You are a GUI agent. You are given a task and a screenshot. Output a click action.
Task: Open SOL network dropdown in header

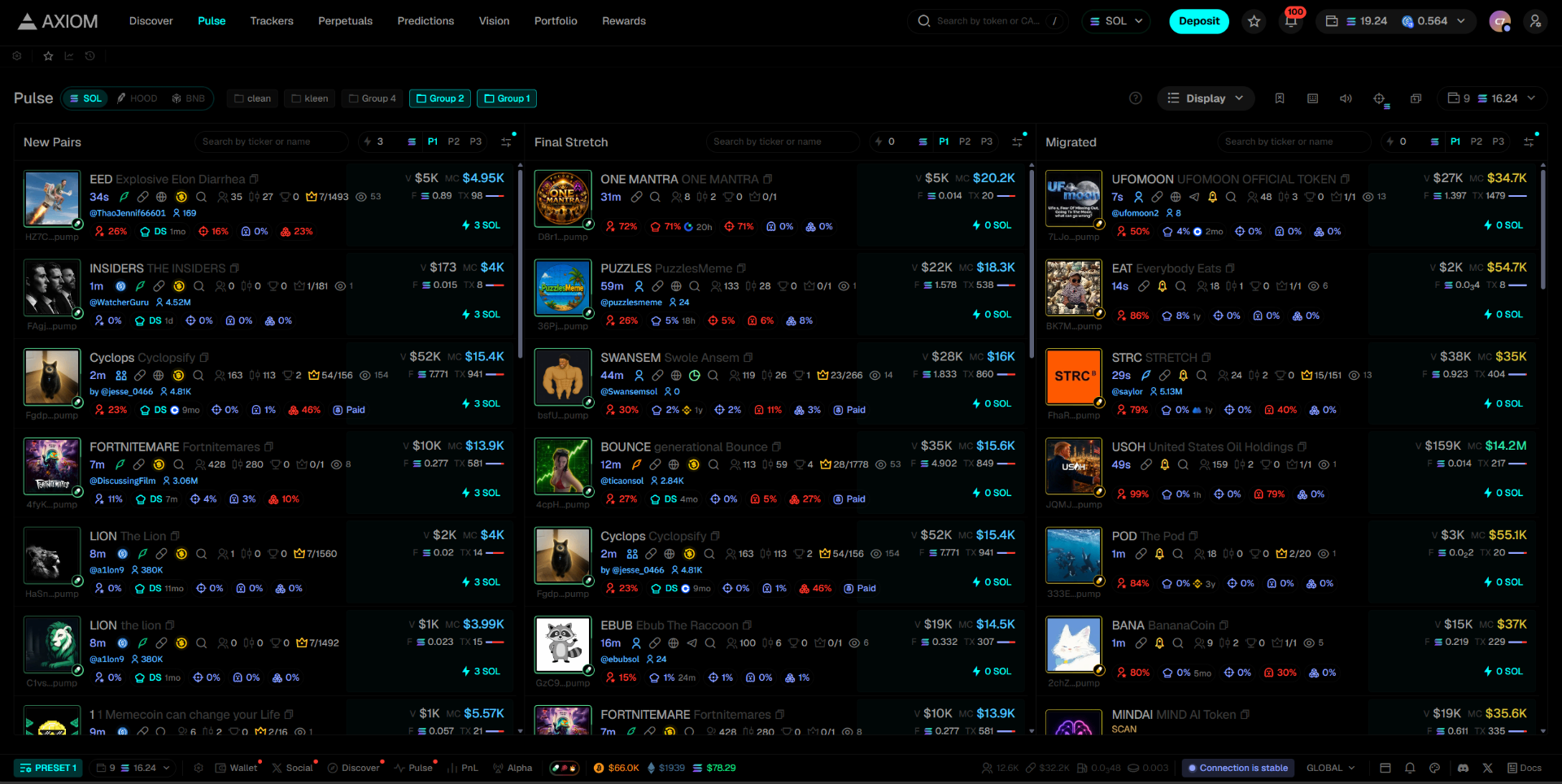1116,21
